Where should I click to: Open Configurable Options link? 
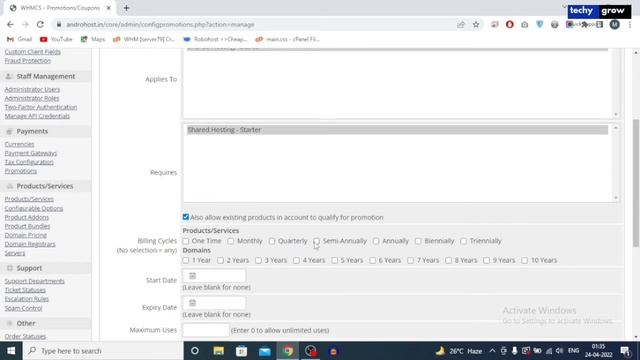(x=34, y=209)
